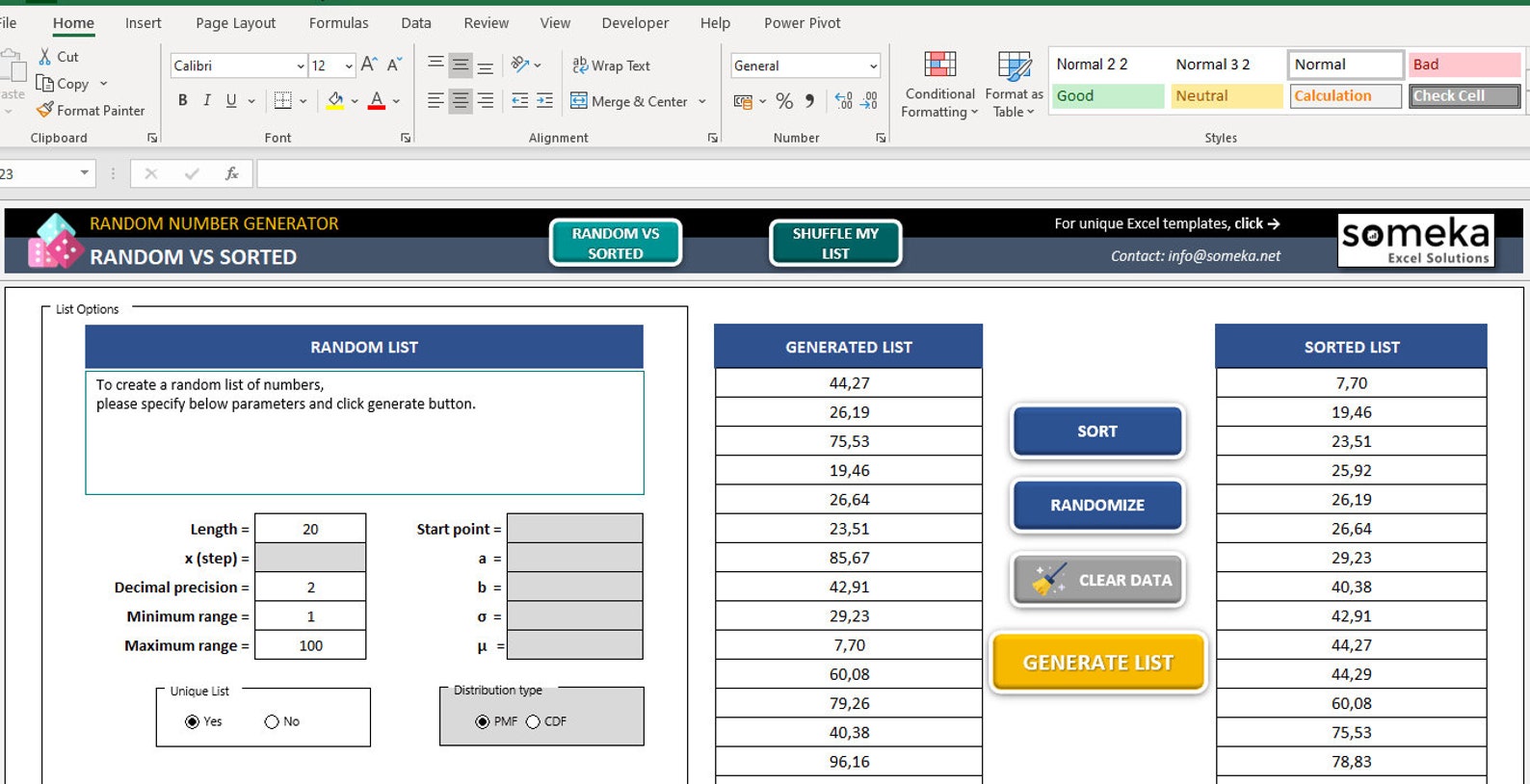This screenshot has height=784, width=1530.
Task: Decrease decimal places
Action: click(868, 101)
